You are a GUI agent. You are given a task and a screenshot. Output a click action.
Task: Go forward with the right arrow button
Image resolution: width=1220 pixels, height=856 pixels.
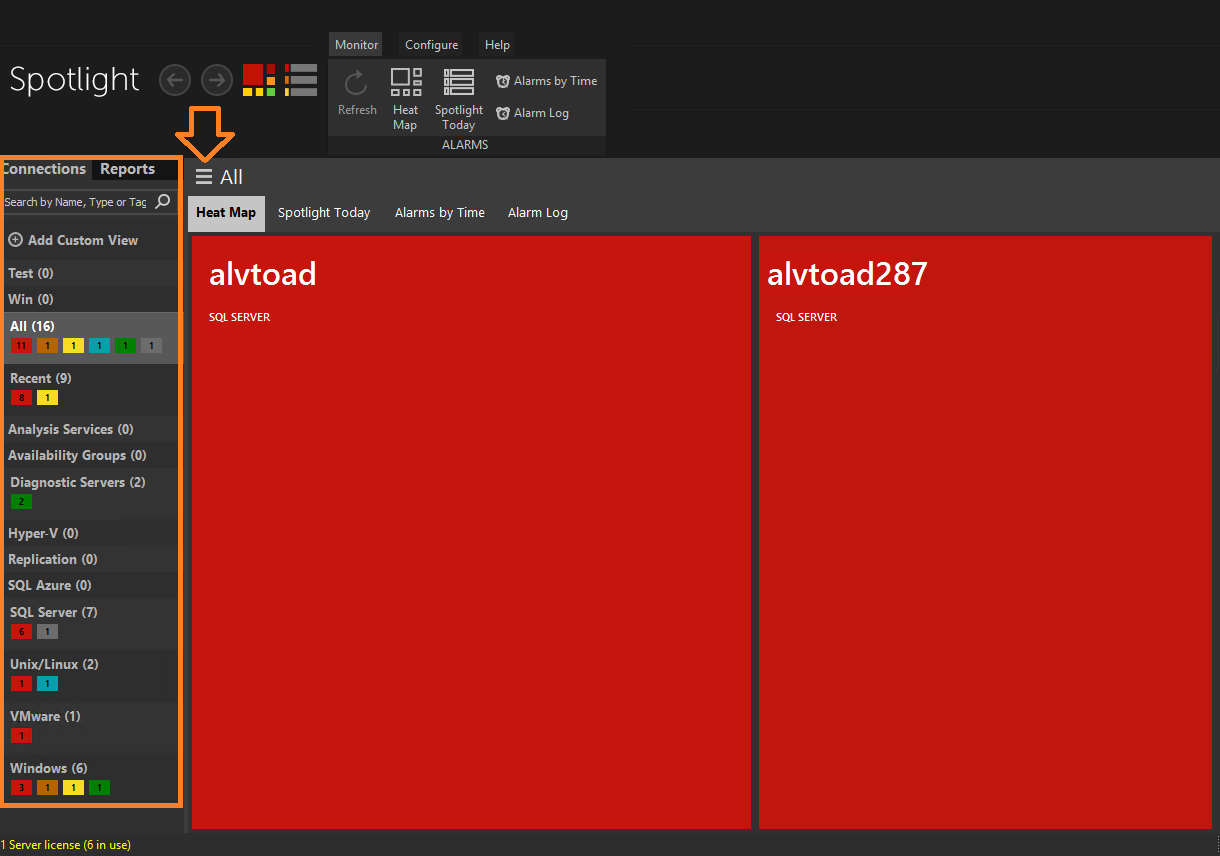tap(217, 79)
